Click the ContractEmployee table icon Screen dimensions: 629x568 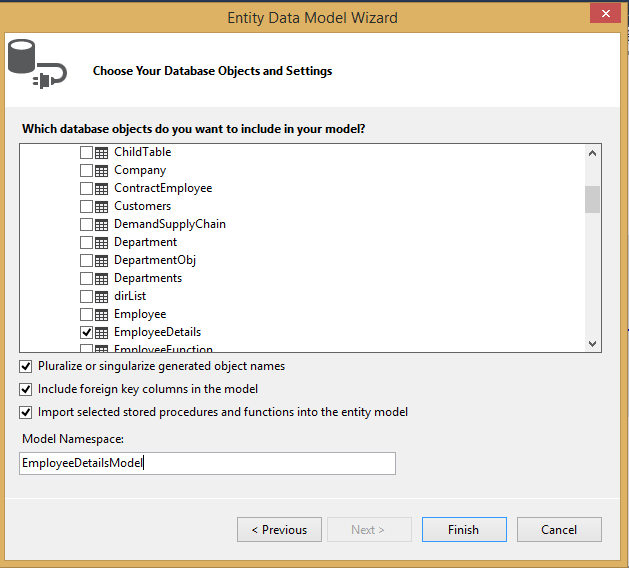[101, 189]
